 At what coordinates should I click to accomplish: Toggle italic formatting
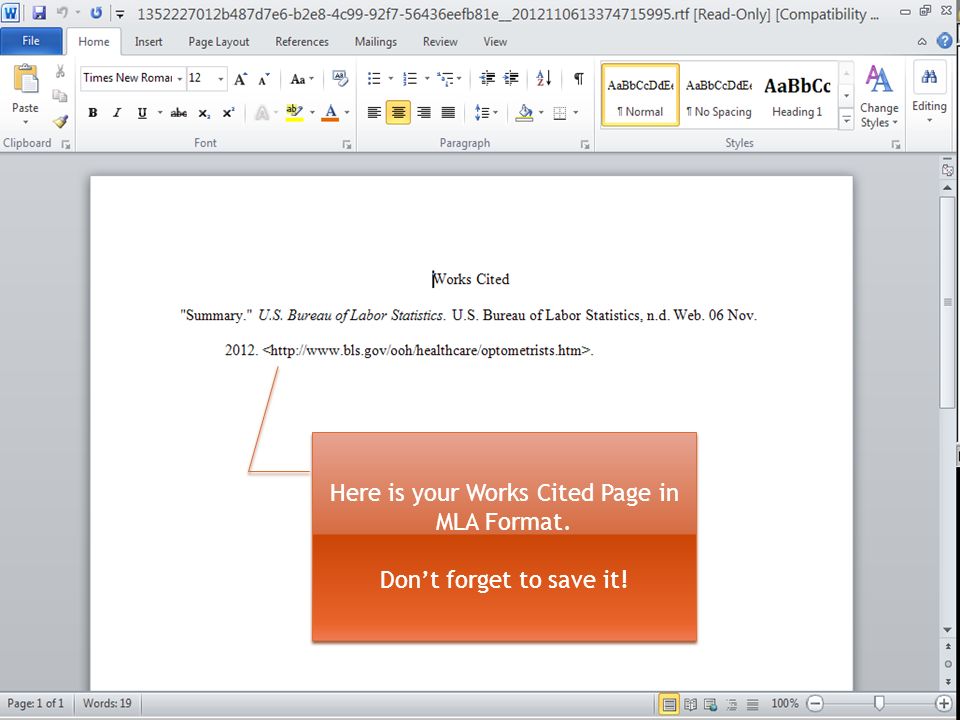click(117, 113)
